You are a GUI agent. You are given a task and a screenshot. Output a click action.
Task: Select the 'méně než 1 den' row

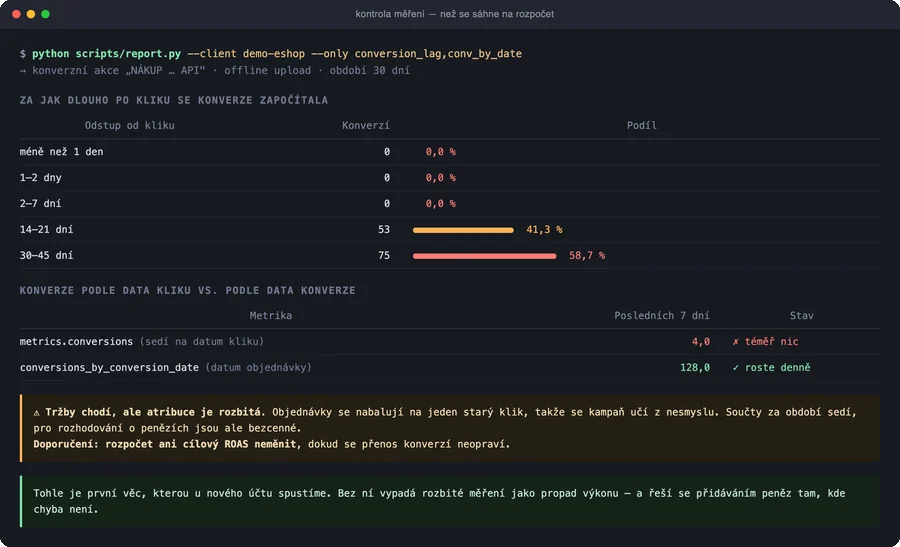click(449, 152)
